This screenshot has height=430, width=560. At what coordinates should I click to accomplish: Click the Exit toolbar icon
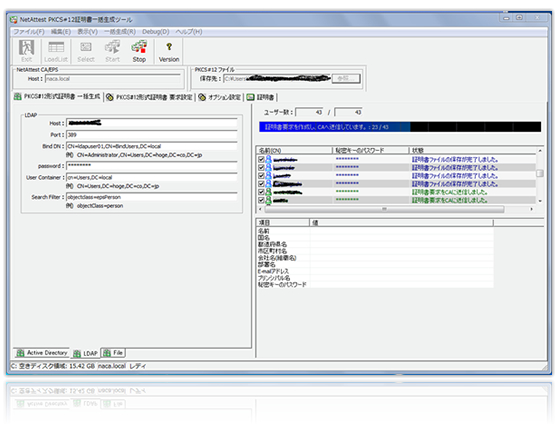click(x=26, y=48)
